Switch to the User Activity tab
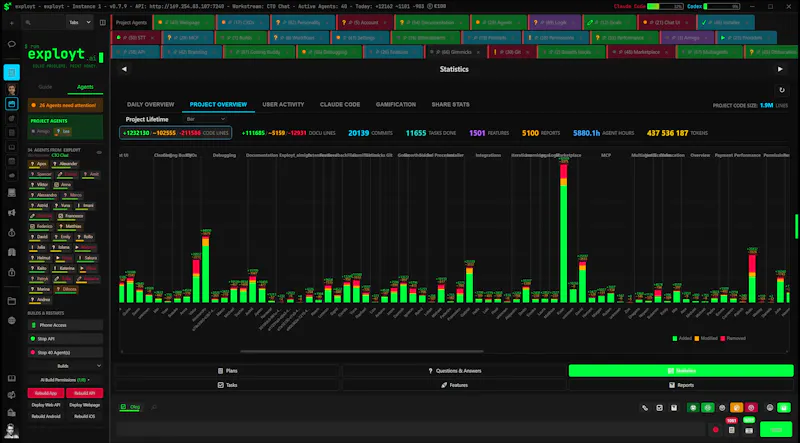This screenshot has width=800, height=443. click(x=283, y=105)
